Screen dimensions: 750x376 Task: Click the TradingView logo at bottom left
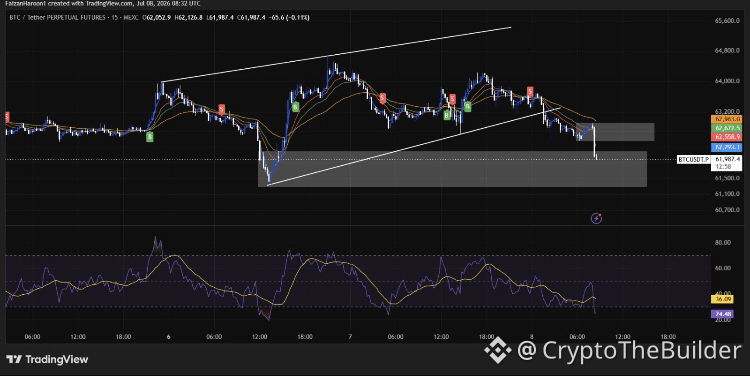(47, 359)
